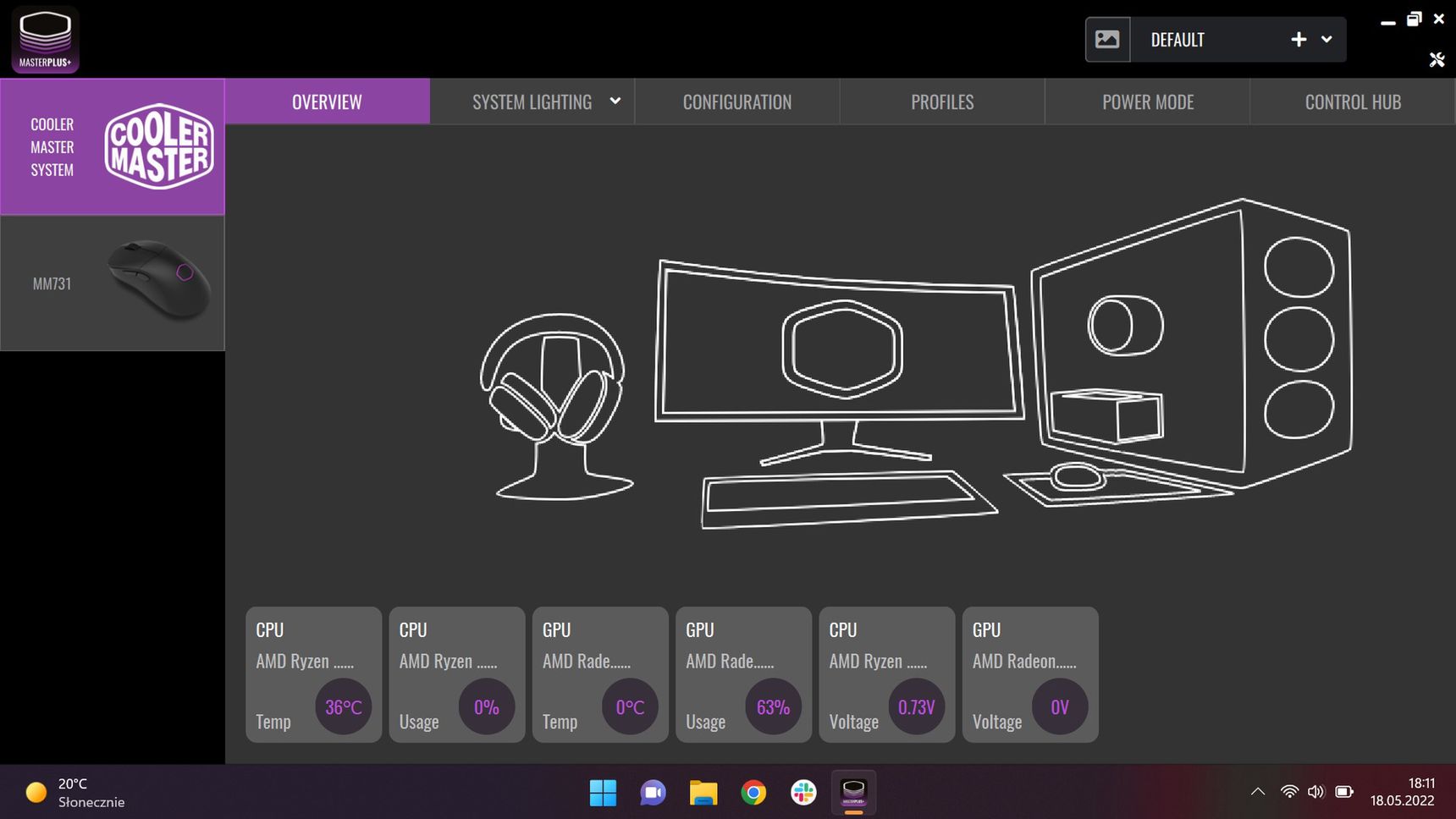Screen dimensions: 1456x819
Task: Open the settings tools wrench icon
Action: click(x=1437, y=59)
